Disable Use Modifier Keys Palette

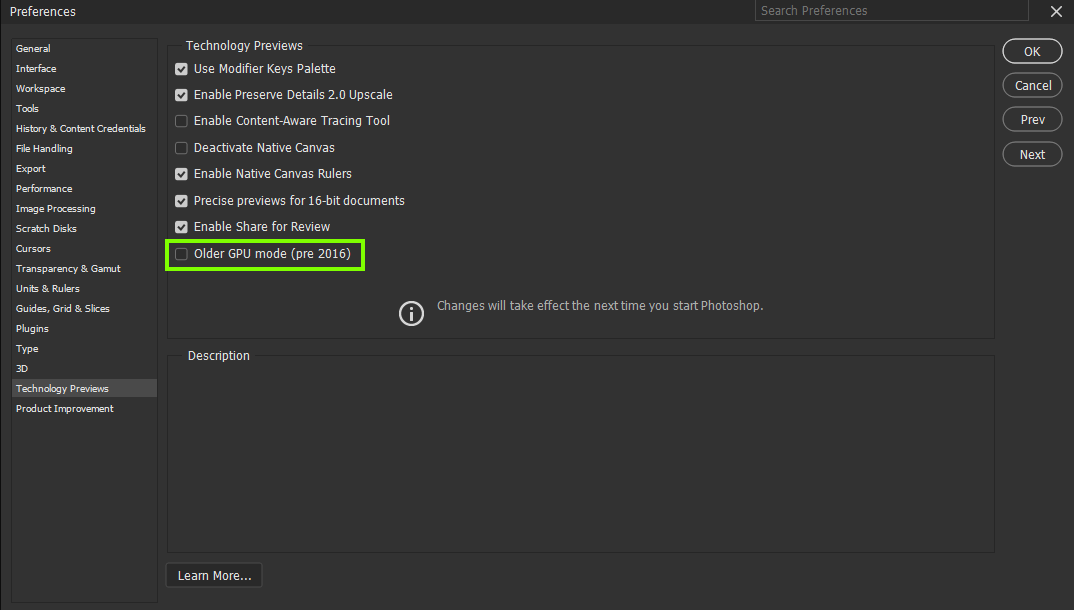click(181, 69)
